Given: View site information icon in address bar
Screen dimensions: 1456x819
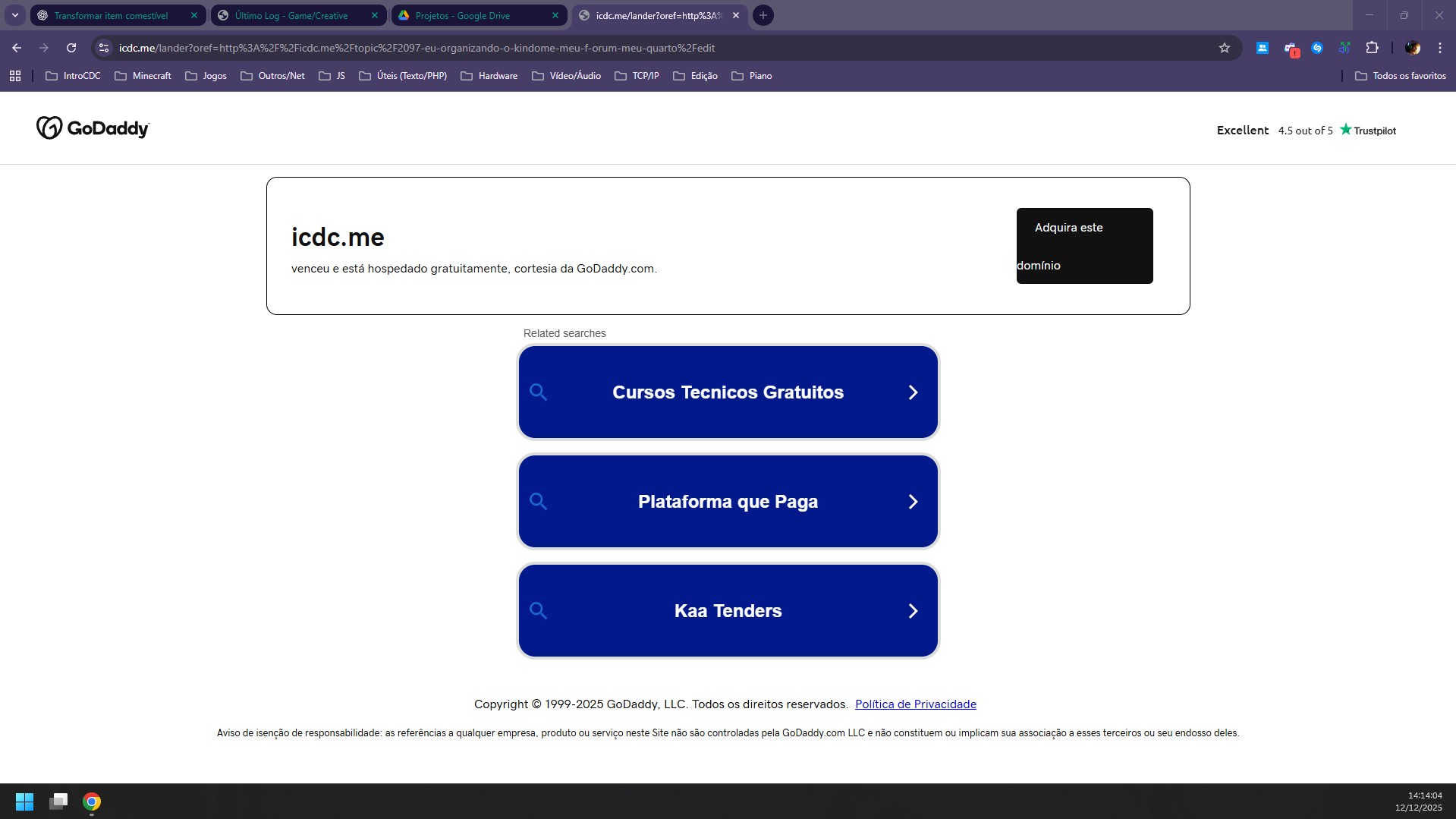Looking at the screenshot, I should click(104, 48).
